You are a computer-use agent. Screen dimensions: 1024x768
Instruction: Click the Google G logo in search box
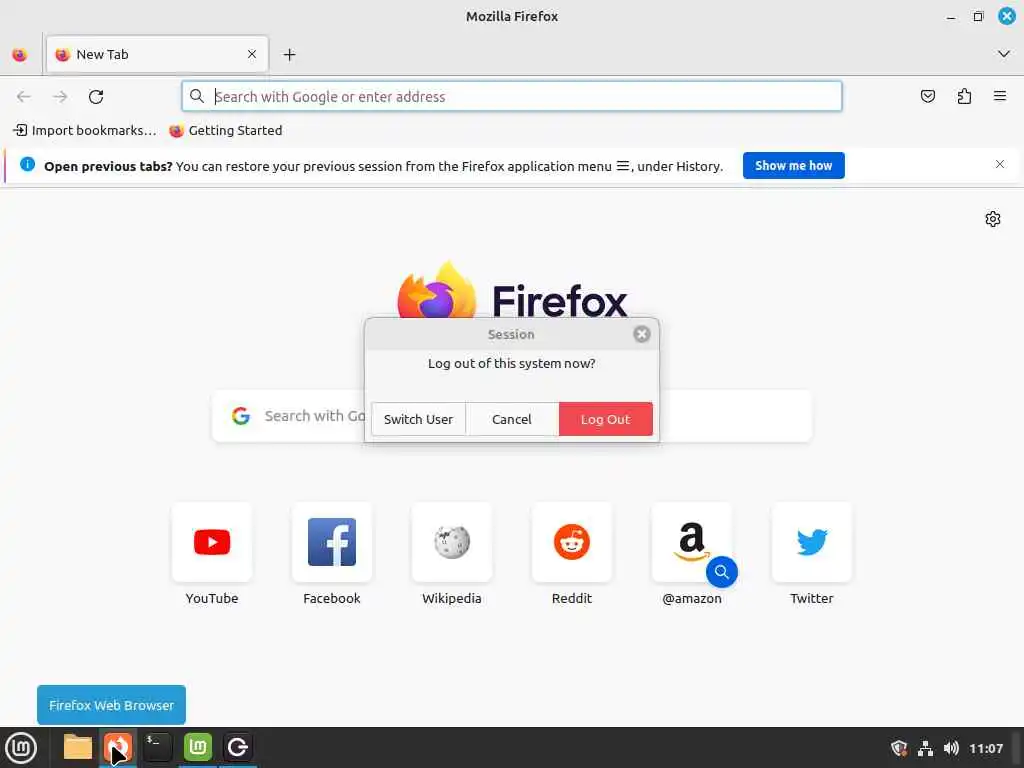(x=241, y=416)
